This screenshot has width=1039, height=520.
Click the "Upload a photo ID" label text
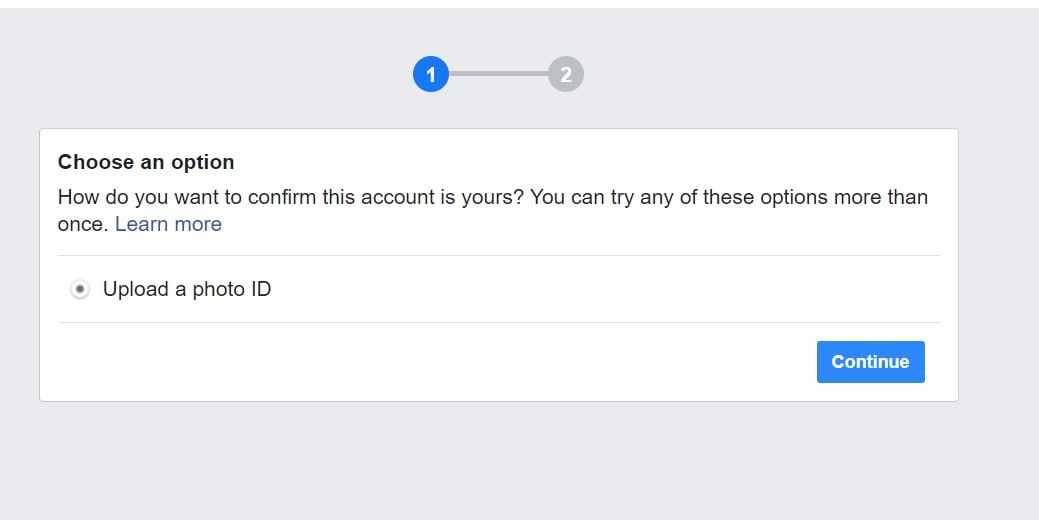point(186,289)
